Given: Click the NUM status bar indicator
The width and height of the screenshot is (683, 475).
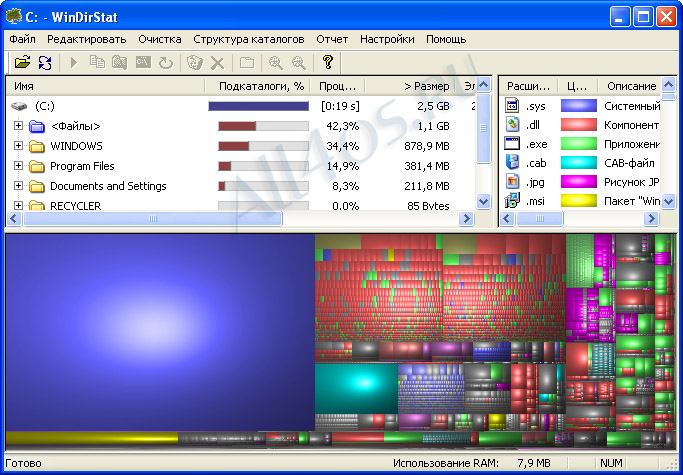Looking at the screenshot, I should 611,463.
